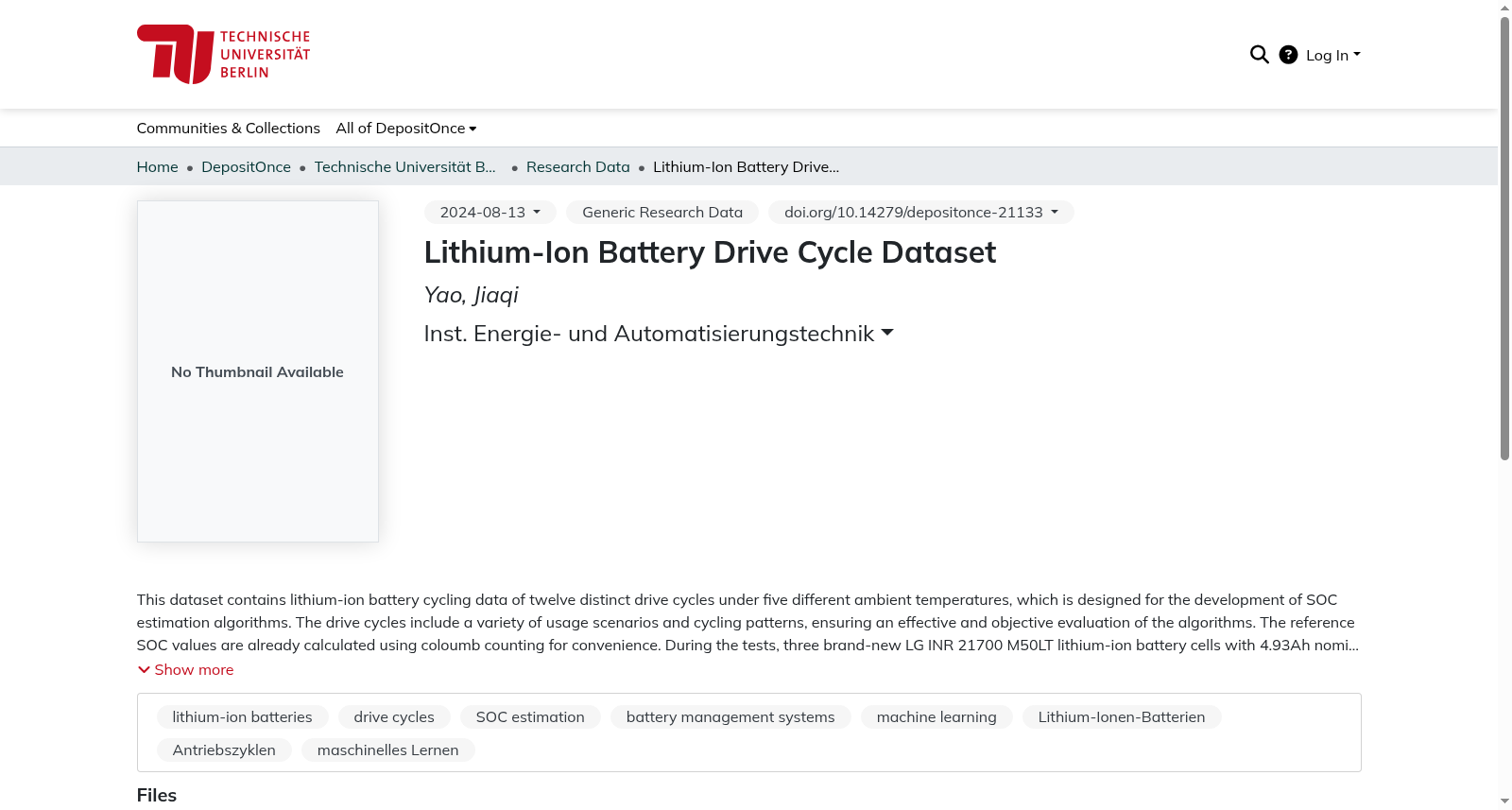Select the lithium-ion batteries keyword tag
Screen dimensions: 1512x810
pos(243,717)
